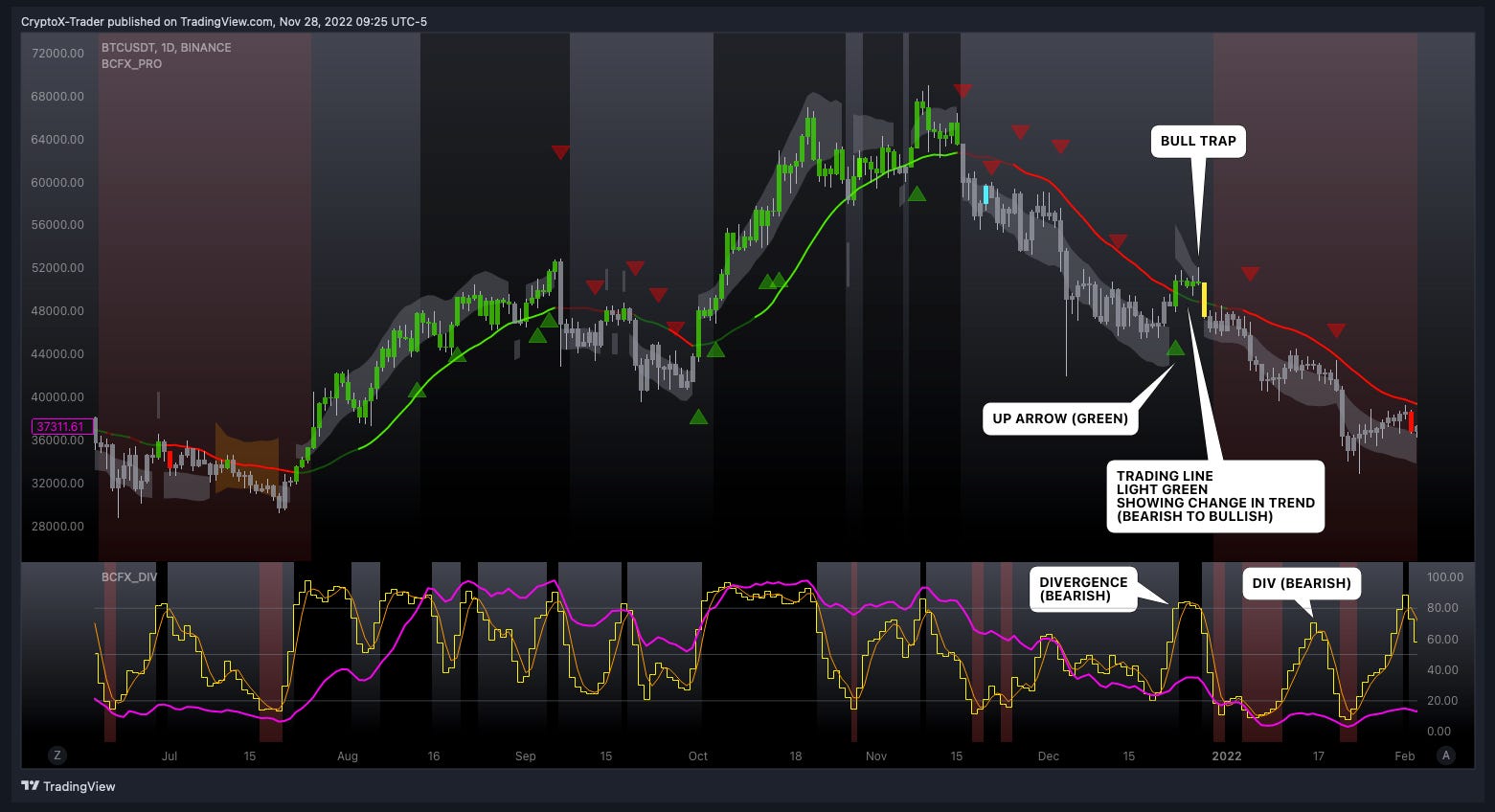Click the magenta 37311.61 price label

point(61,424)
